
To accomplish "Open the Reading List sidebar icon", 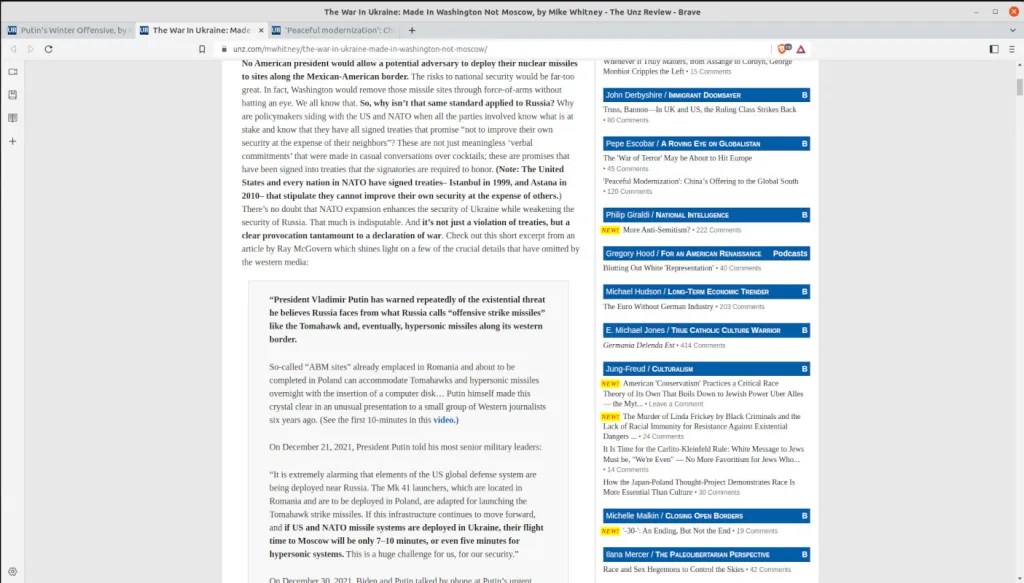I will click(13, 118).
